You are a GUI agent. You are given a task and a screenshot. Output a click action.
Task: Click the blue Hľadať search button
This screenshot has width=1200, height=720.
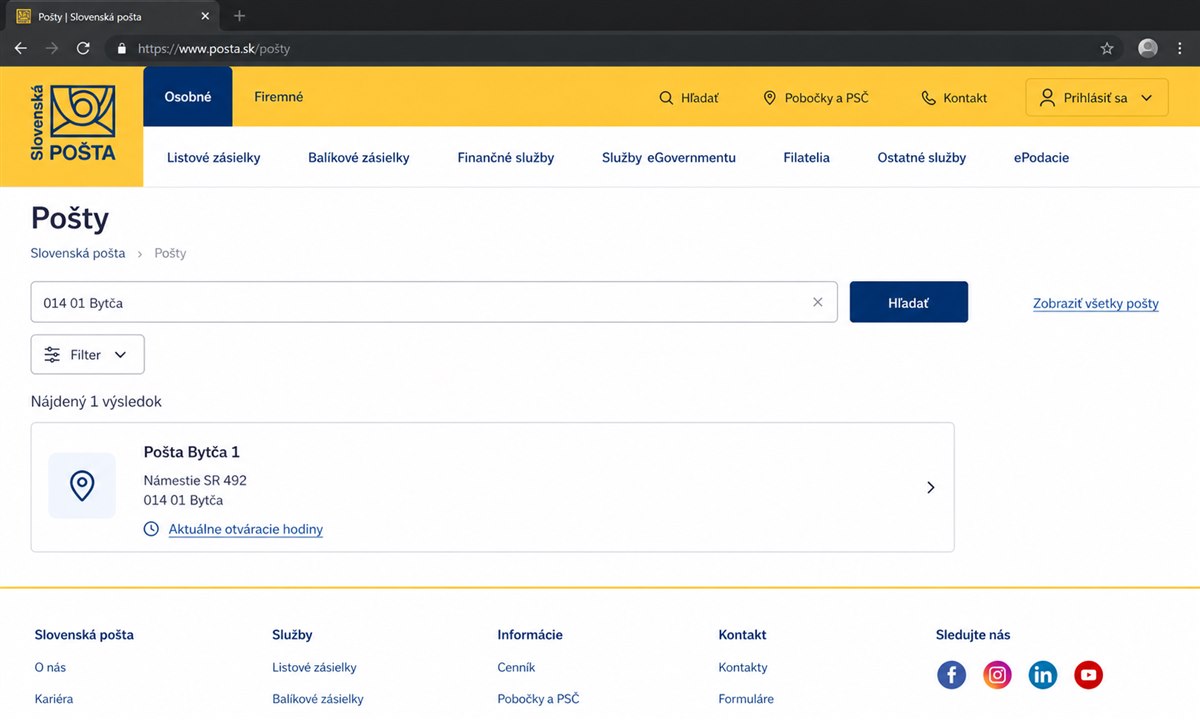click(909, 302)
